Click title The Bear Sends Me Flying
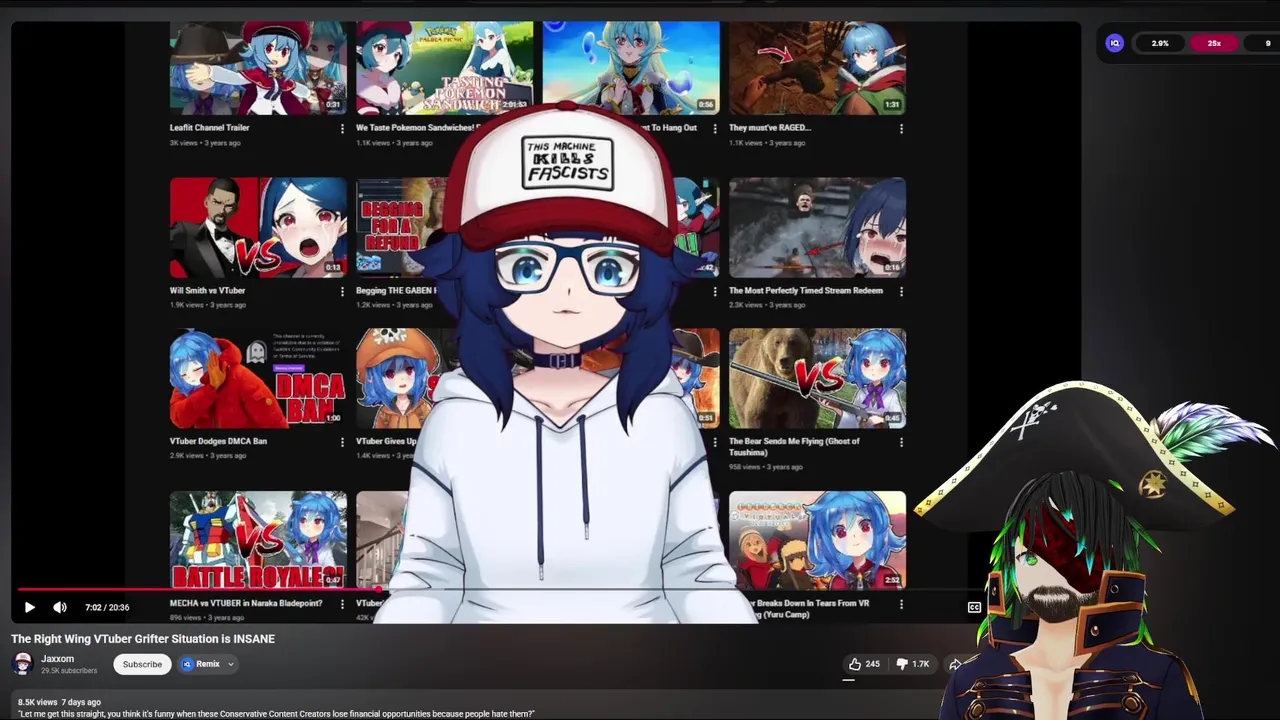 [x=794, y=446]
